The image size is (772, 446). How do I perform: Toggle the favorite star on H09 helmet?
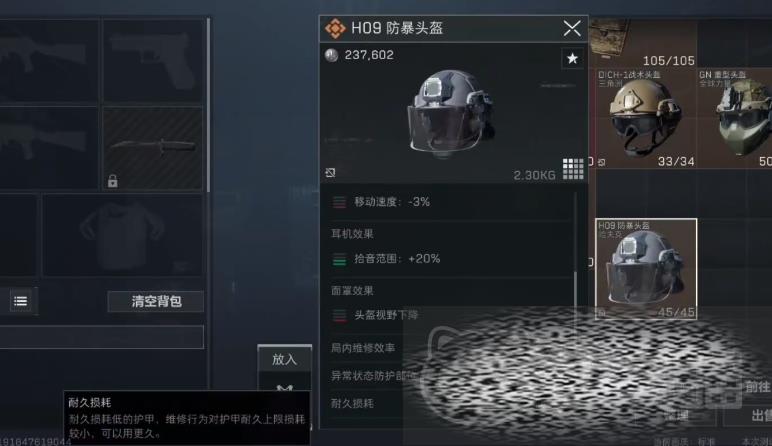pyautogui.click(x=572, y=59)
